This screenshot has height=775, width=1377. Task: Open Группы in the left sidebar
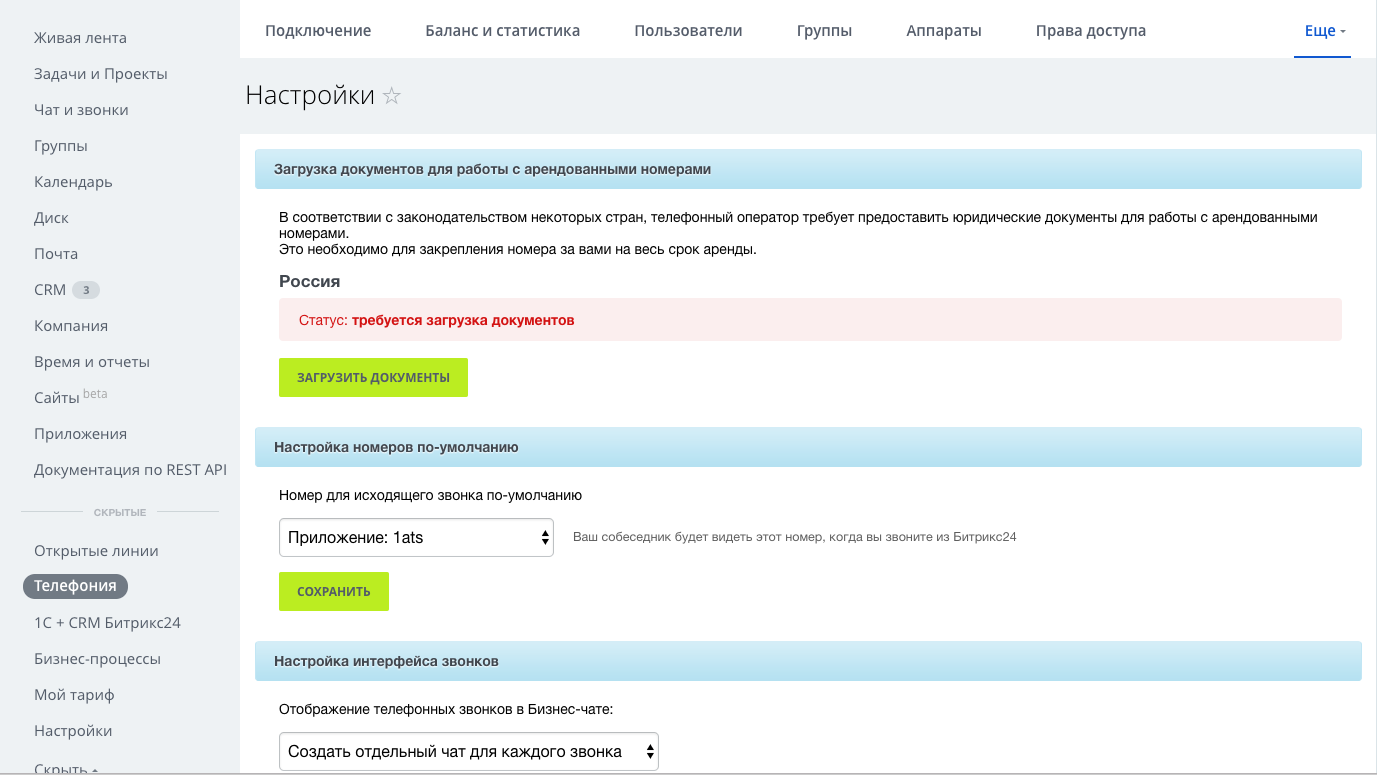(x=61, y=146)
